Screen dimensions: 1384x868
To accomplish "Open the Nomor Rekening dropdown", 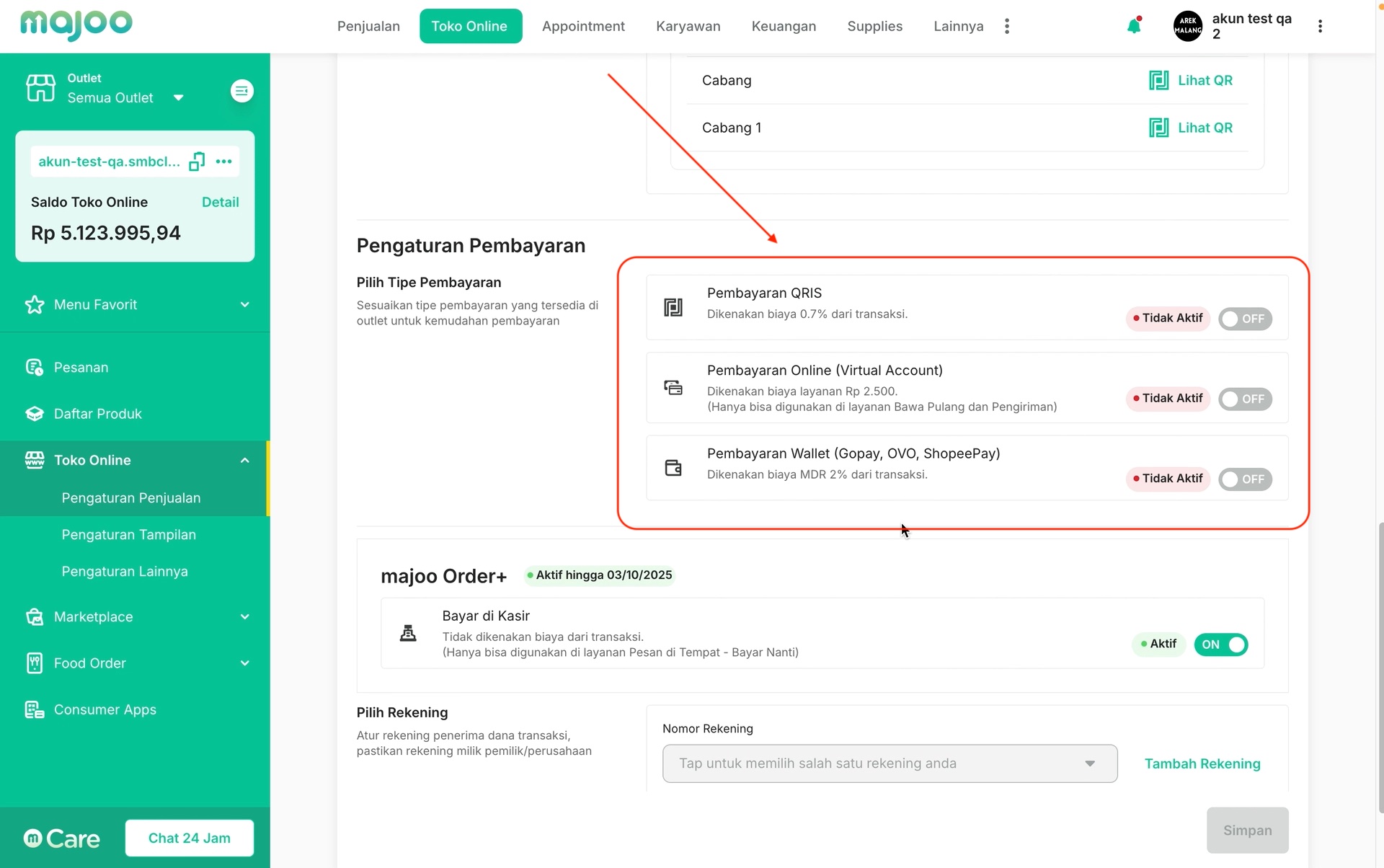I will pos(890,763).
